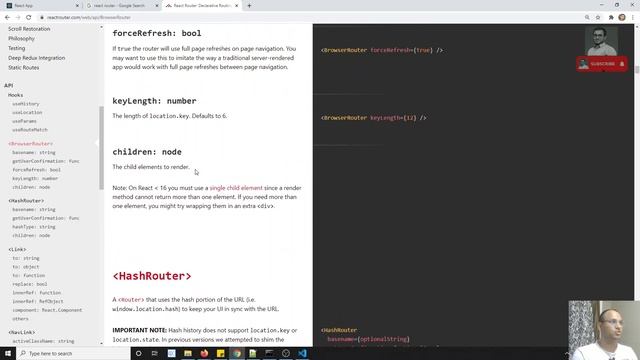Open the Chrome profile avatar
The width and height of the screenshot is (640, 360).
[x=622, y=18]
